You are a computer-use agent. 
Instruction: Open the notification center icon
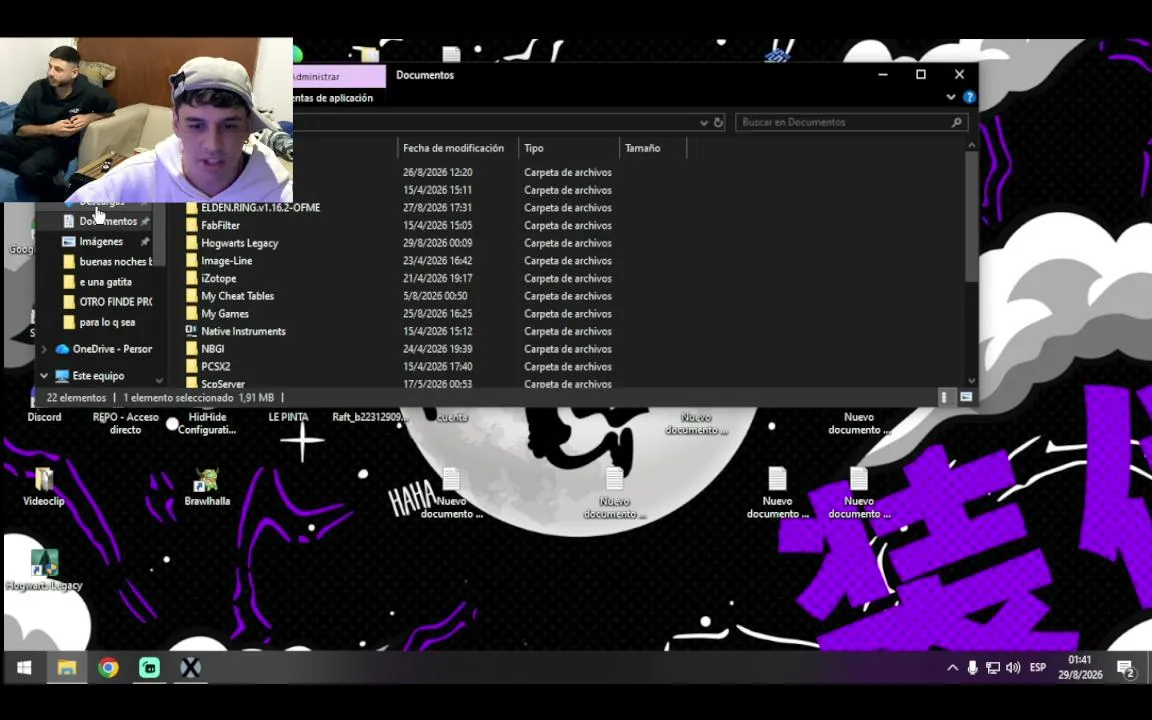(x=1126, y=669)
